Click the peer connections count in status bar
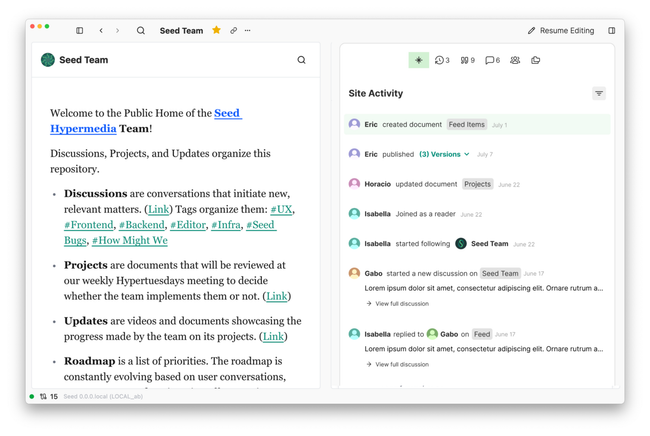Viewport: 650px width, 436px height. coord(48,397)
